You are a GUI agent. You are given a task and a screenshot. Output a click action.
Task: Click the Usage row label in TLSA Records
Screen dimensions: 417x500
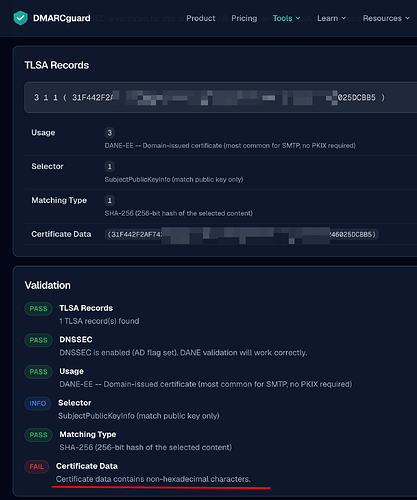click(x=43, y=133)
